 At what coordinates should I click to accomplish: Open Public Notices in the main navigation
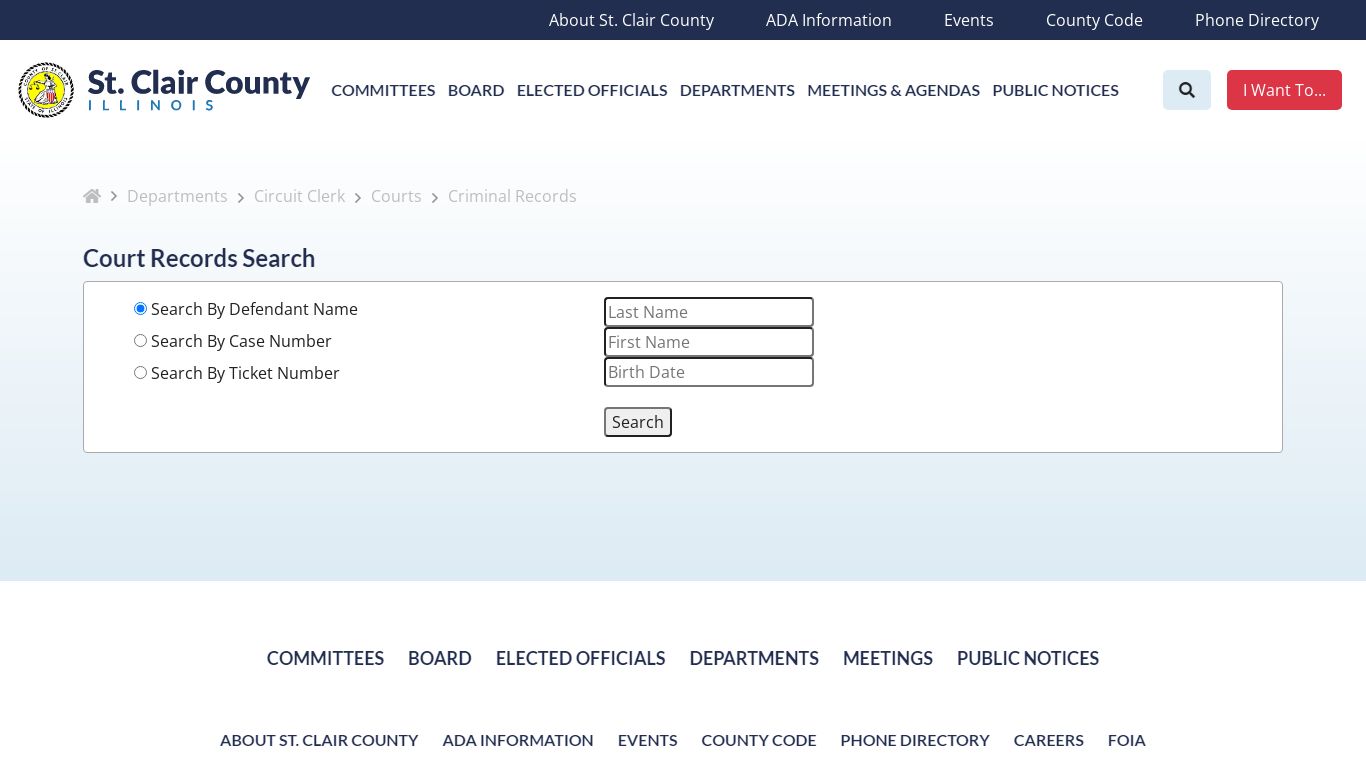1055,90
